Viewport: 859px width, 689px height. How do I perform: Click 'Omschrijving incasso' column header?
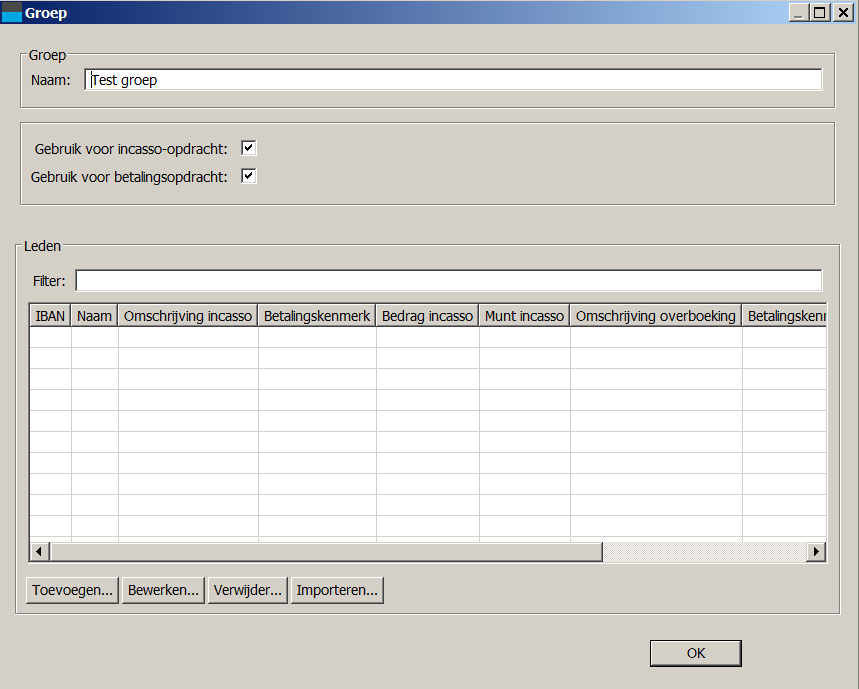188,316
